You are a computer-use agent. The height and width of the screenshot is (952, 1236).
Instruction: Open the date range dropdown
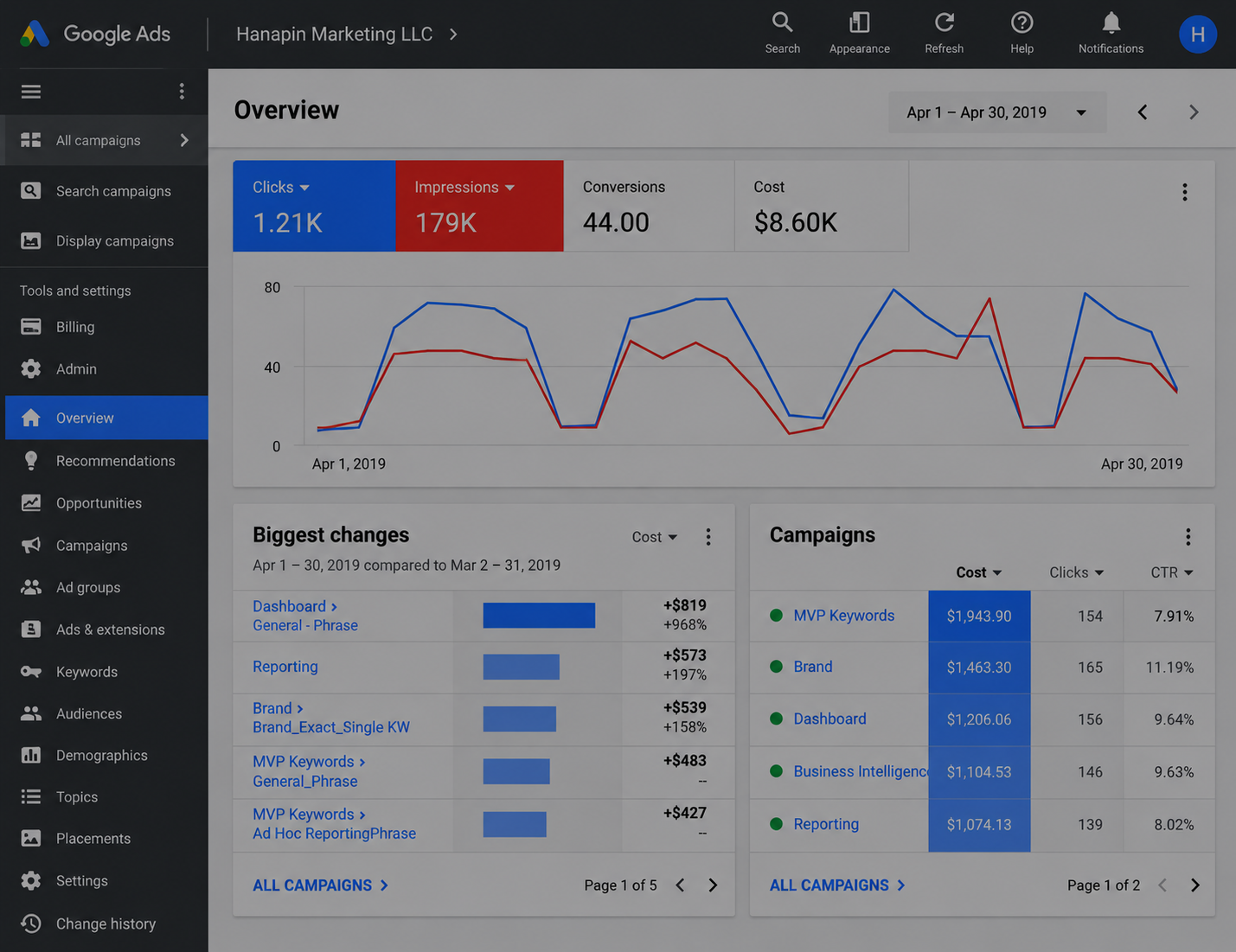(x=997, y=112)
